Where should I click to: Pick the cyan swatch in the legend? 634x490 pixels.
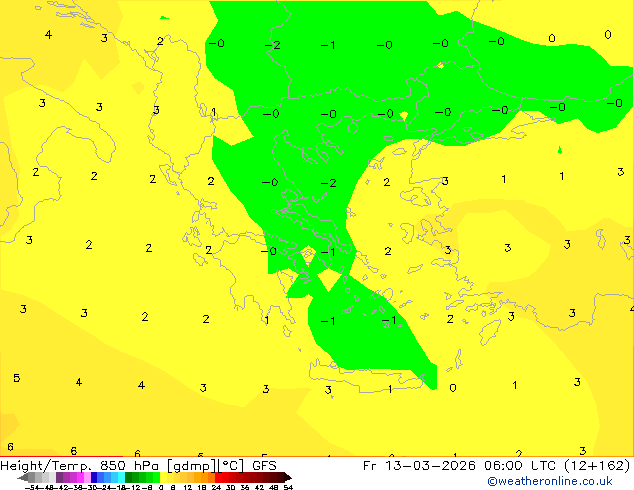pos(121,477)
